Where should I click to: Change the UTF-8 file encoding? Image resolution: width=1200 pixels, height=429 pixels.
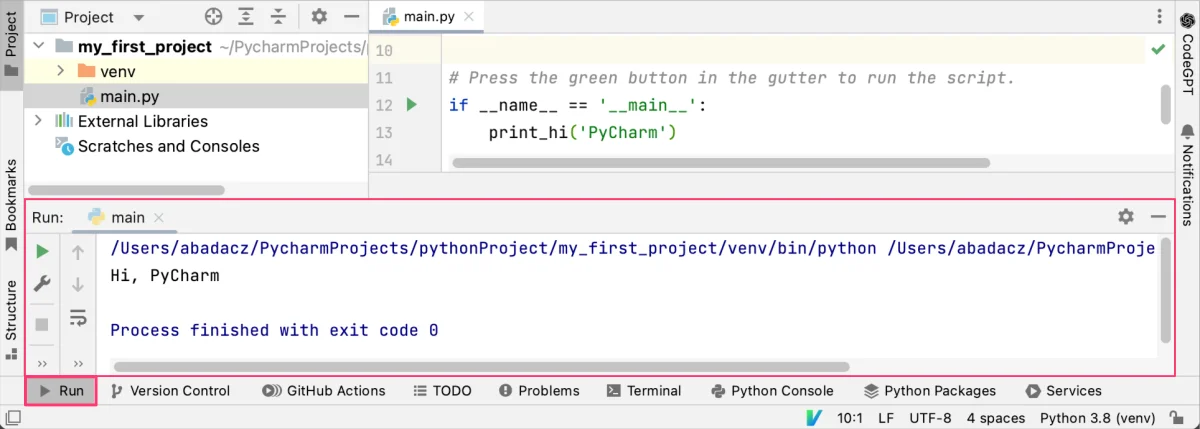(931, 418)
